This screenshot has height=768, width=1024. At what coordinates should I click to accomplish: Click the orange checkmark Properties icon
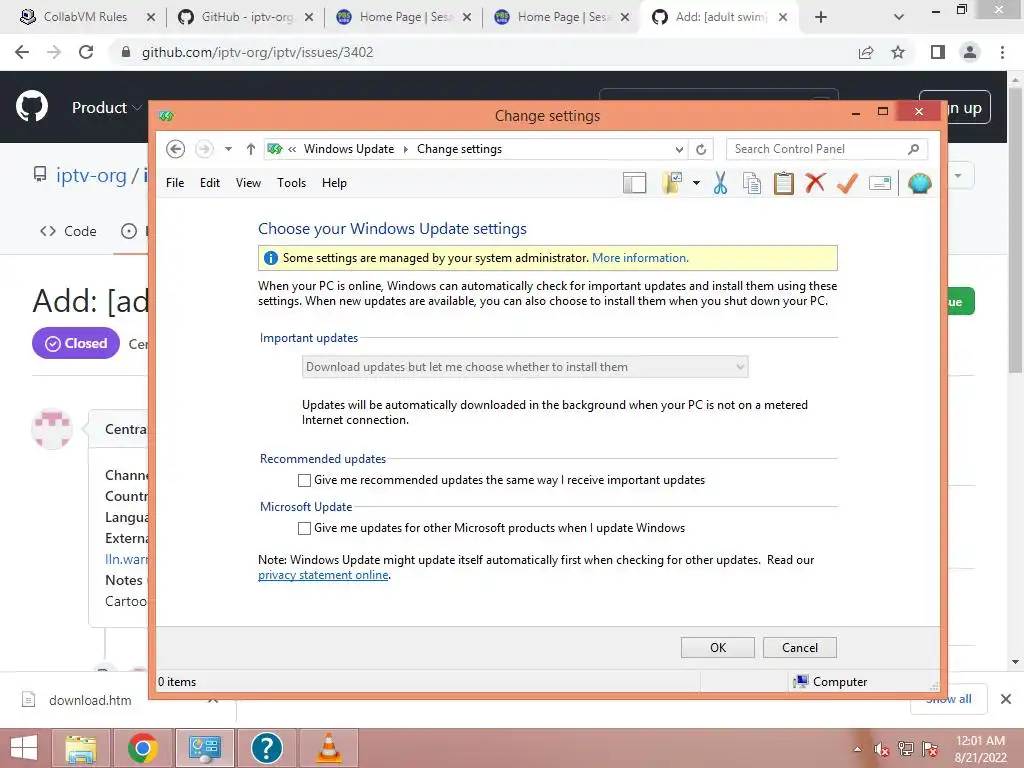coord(847,184)
